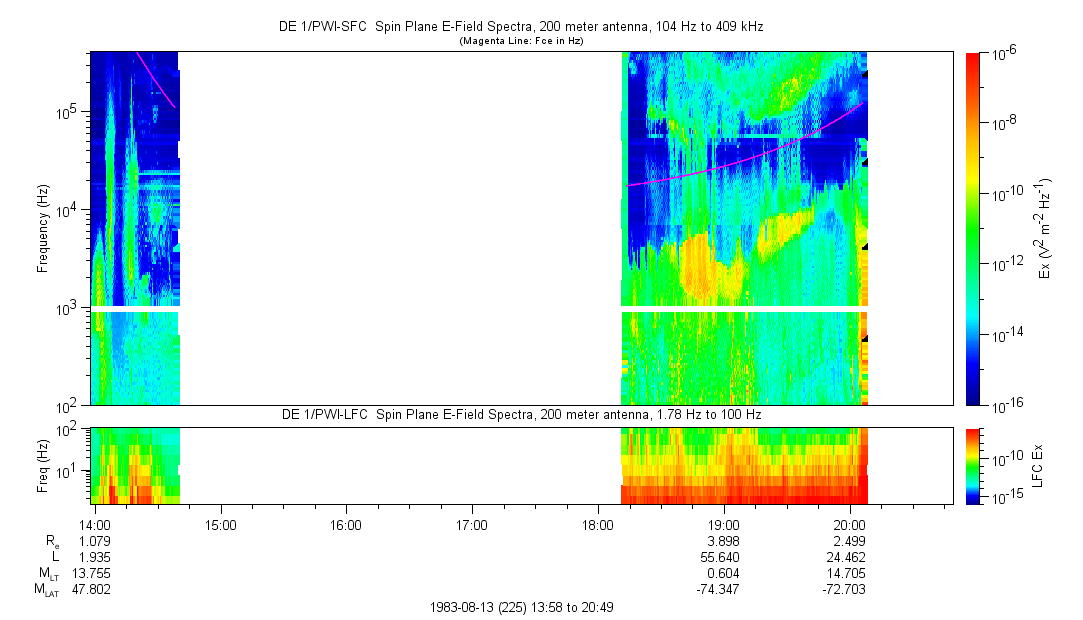The height and width of the screenshot is (620, 1083).
Task: Click the 18:00 time tick label
Action: [597, 524]
